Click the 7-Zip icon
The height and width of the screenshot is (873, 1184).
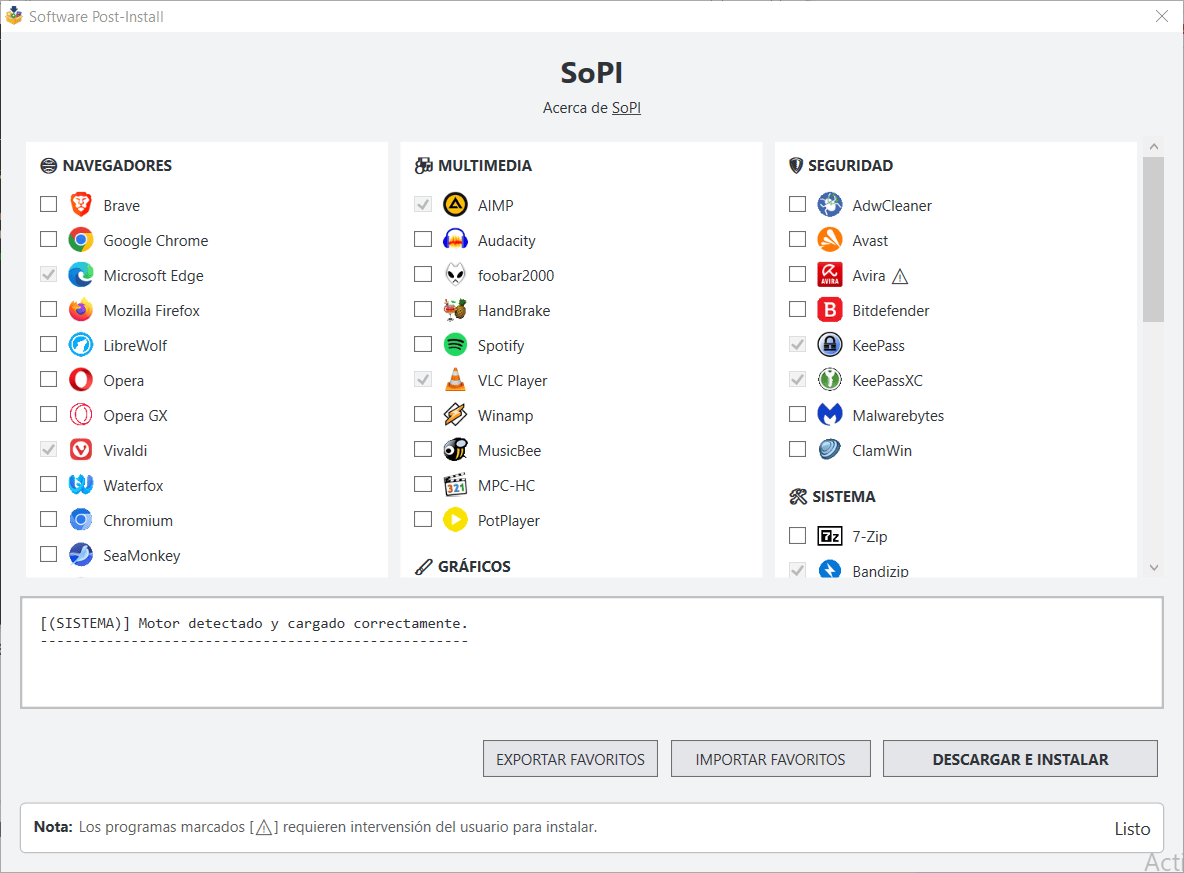829,536
